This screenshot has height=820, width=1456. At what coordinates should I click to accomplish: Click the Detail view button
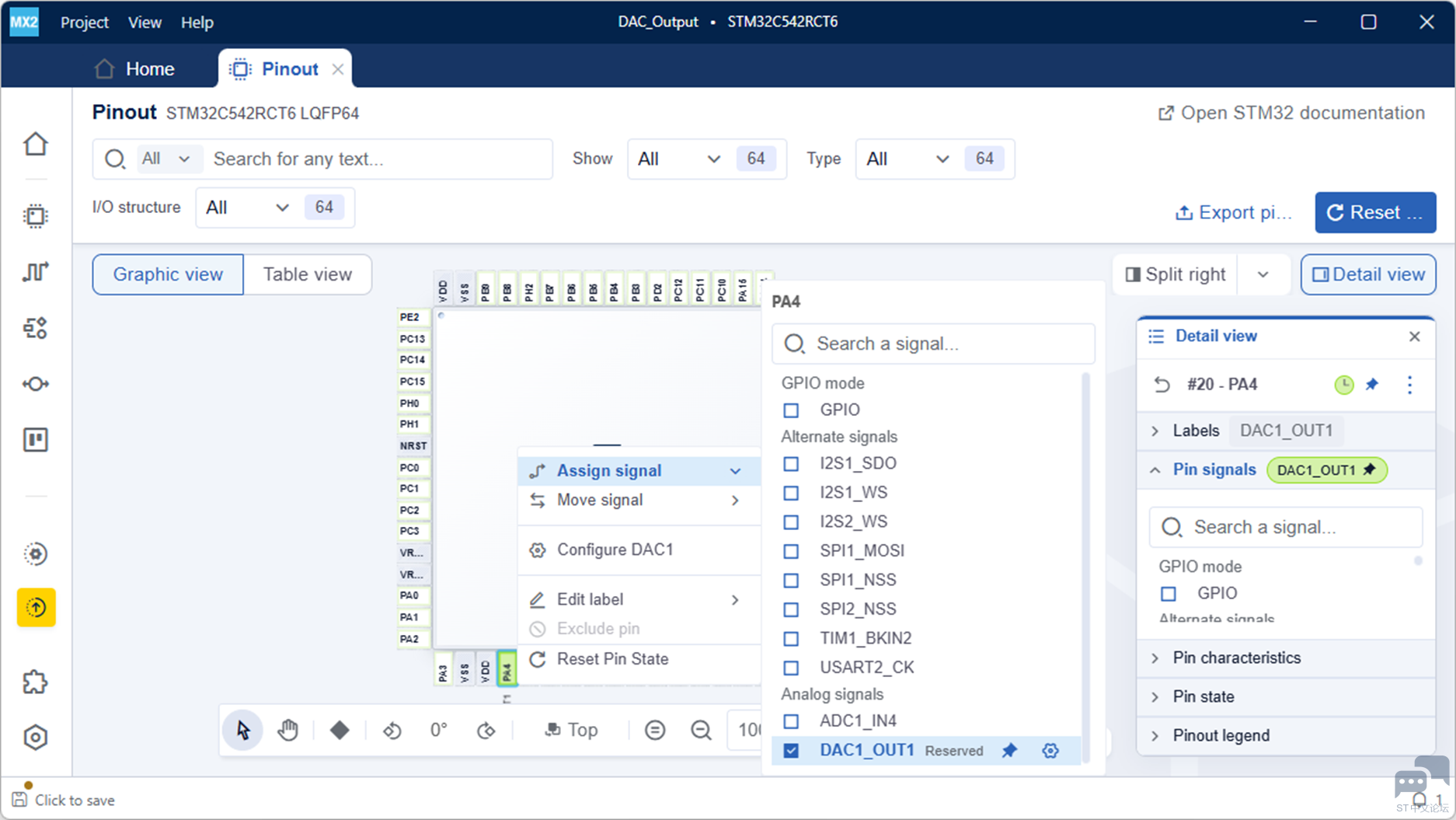pos(1368,274)
